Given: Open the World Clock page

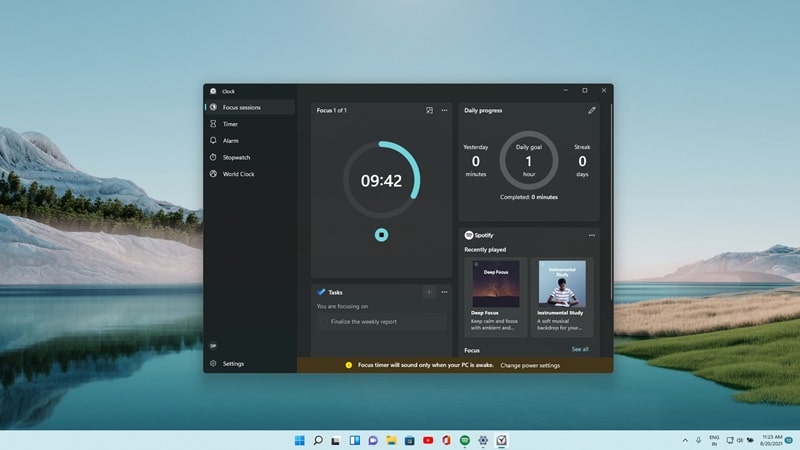Looking at the screenshot, I should 249,174.
